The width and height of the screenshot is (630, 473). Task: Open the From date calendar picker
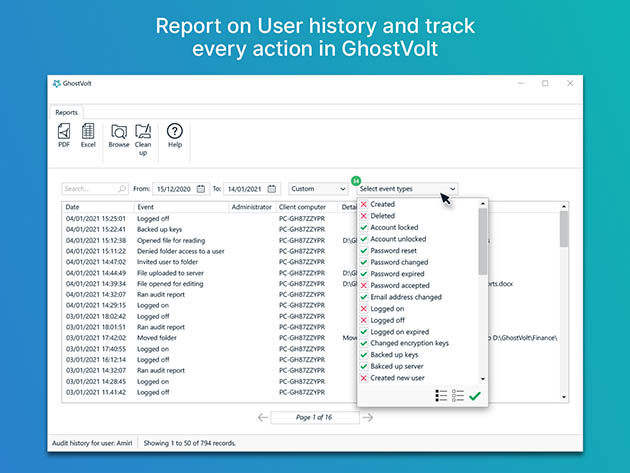(201, 188)
